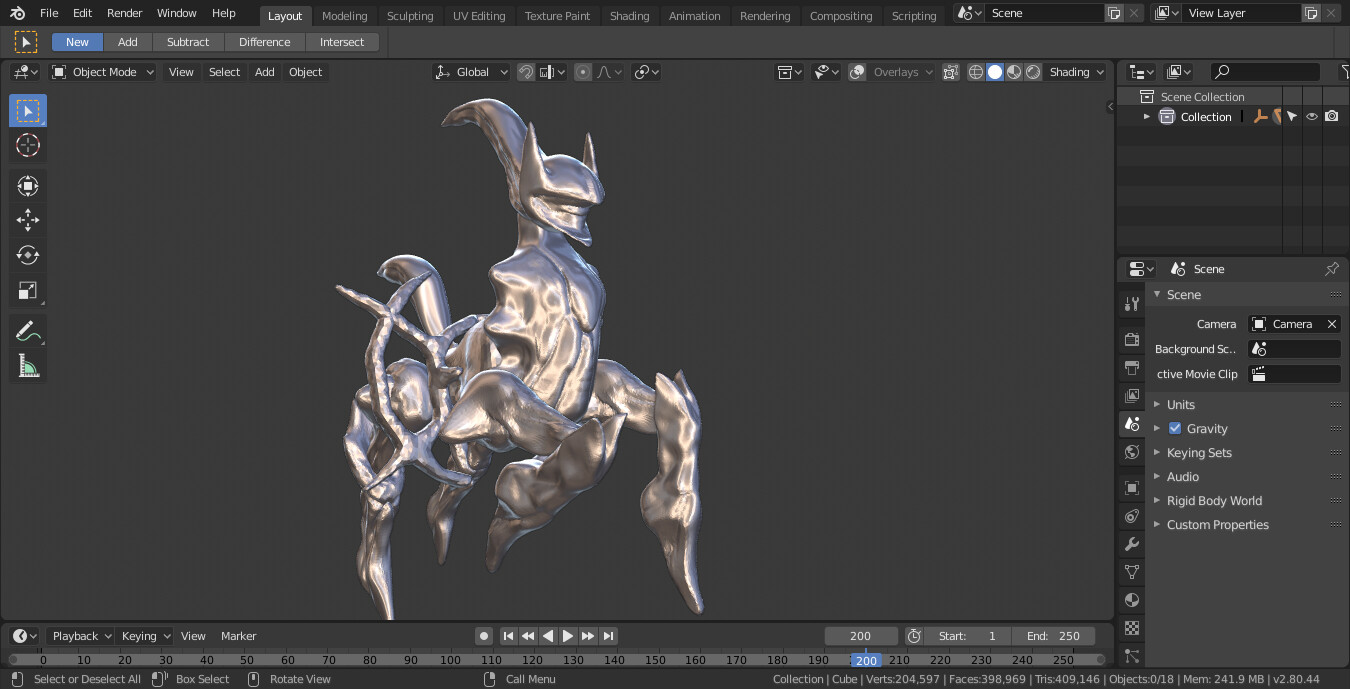
Task: Open the Object Mode dropdown
Action: 103,72
